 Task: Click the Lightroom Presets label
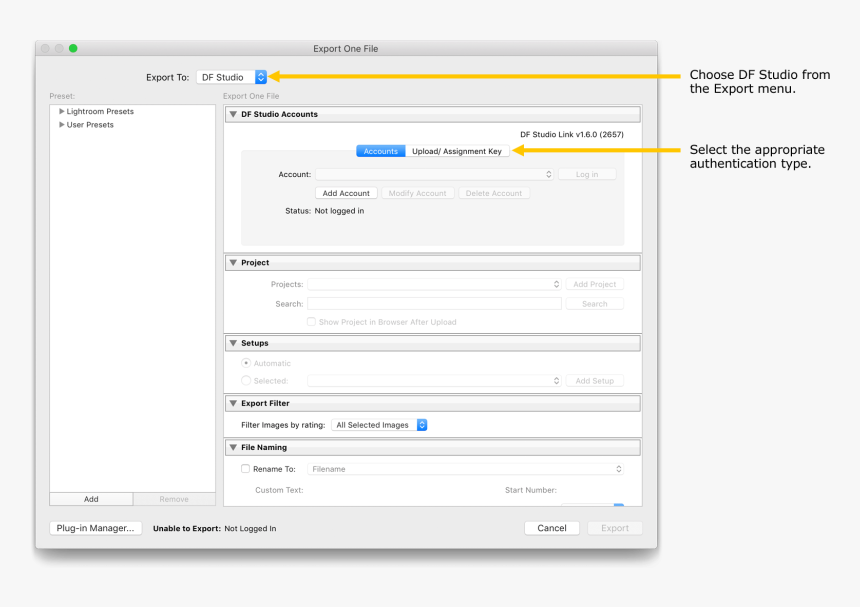(100, 111)
